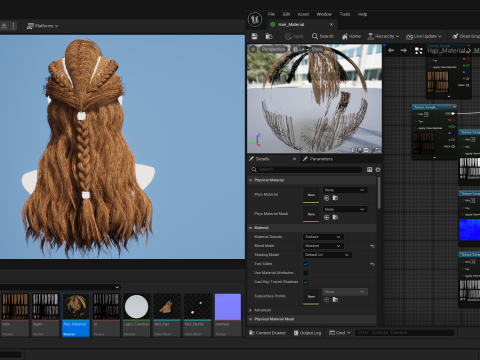Click the console command input field
Screen dimensions: 480x360
coord(404,333)
